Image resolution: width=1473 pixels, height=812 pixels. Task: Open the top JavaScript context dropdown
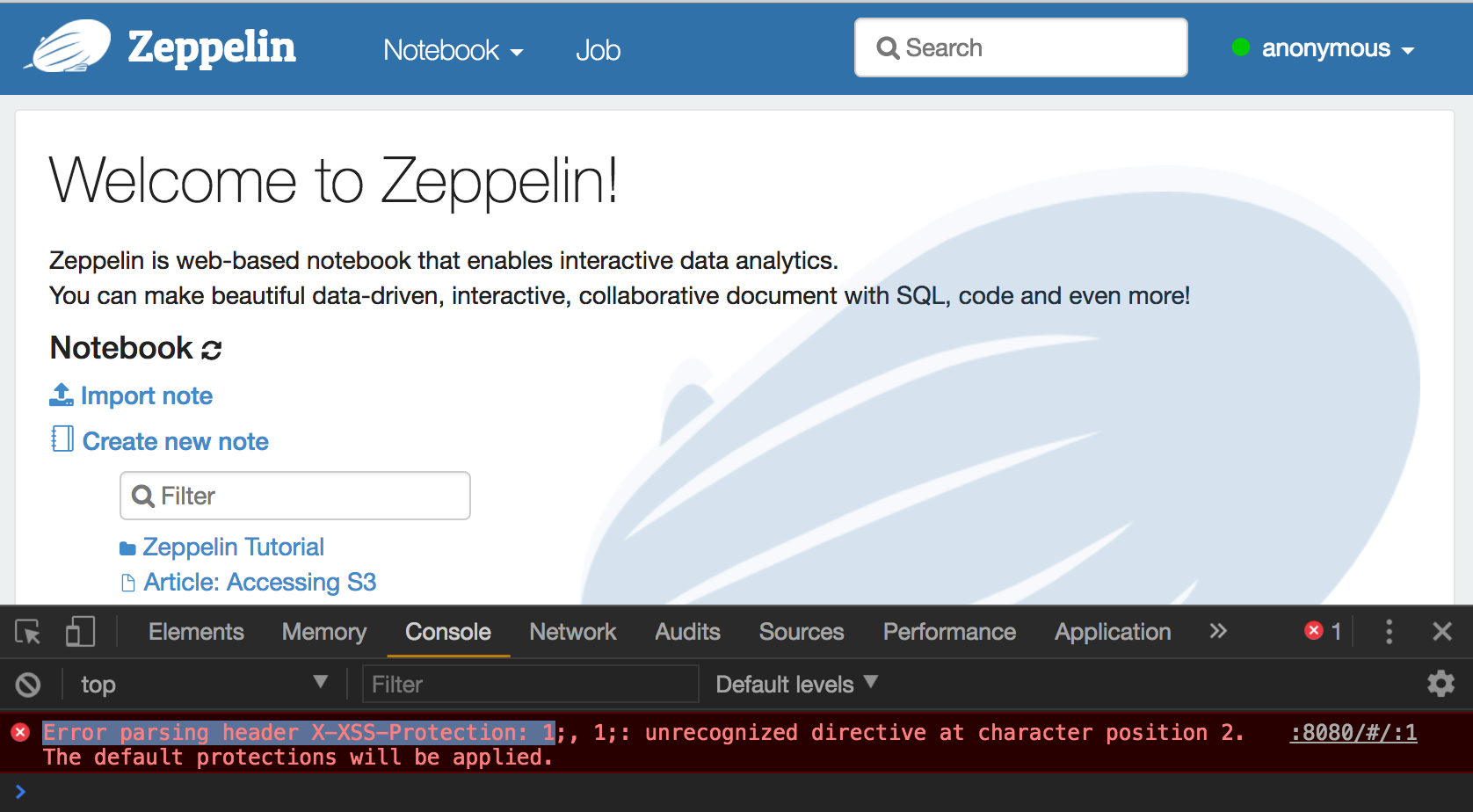point(204,684)
